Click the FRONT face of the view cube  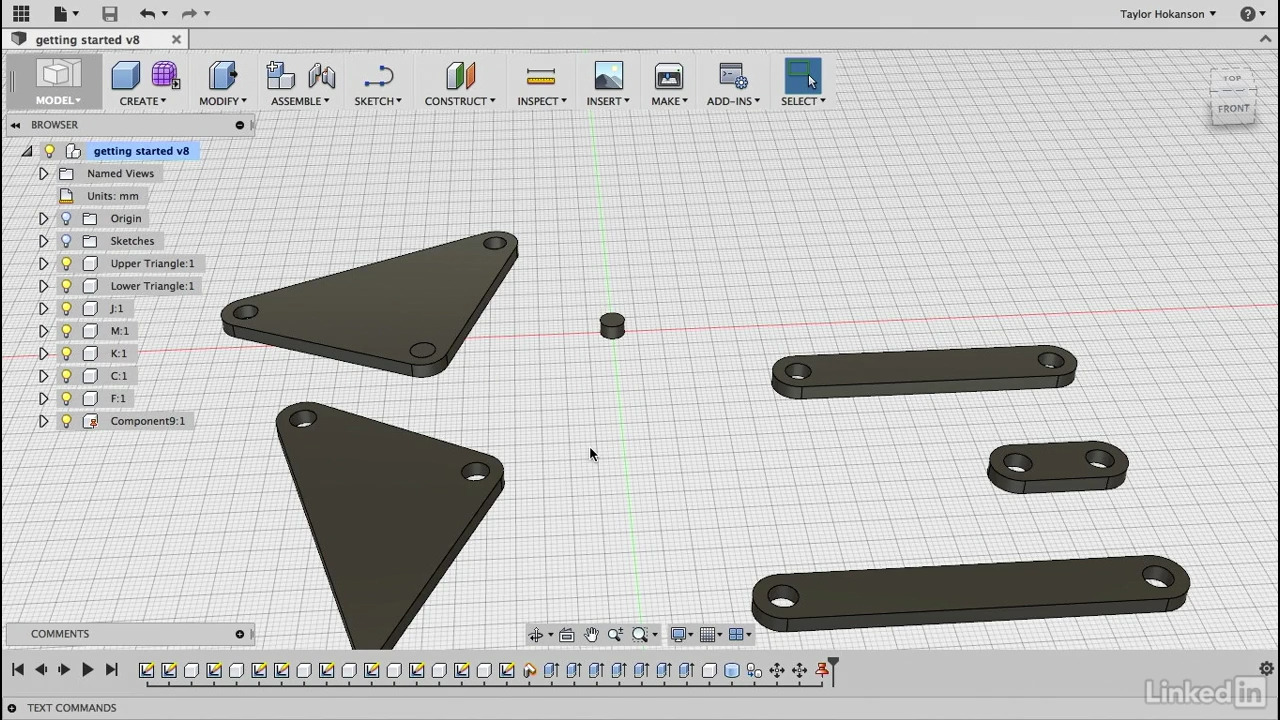[1233, 109]
